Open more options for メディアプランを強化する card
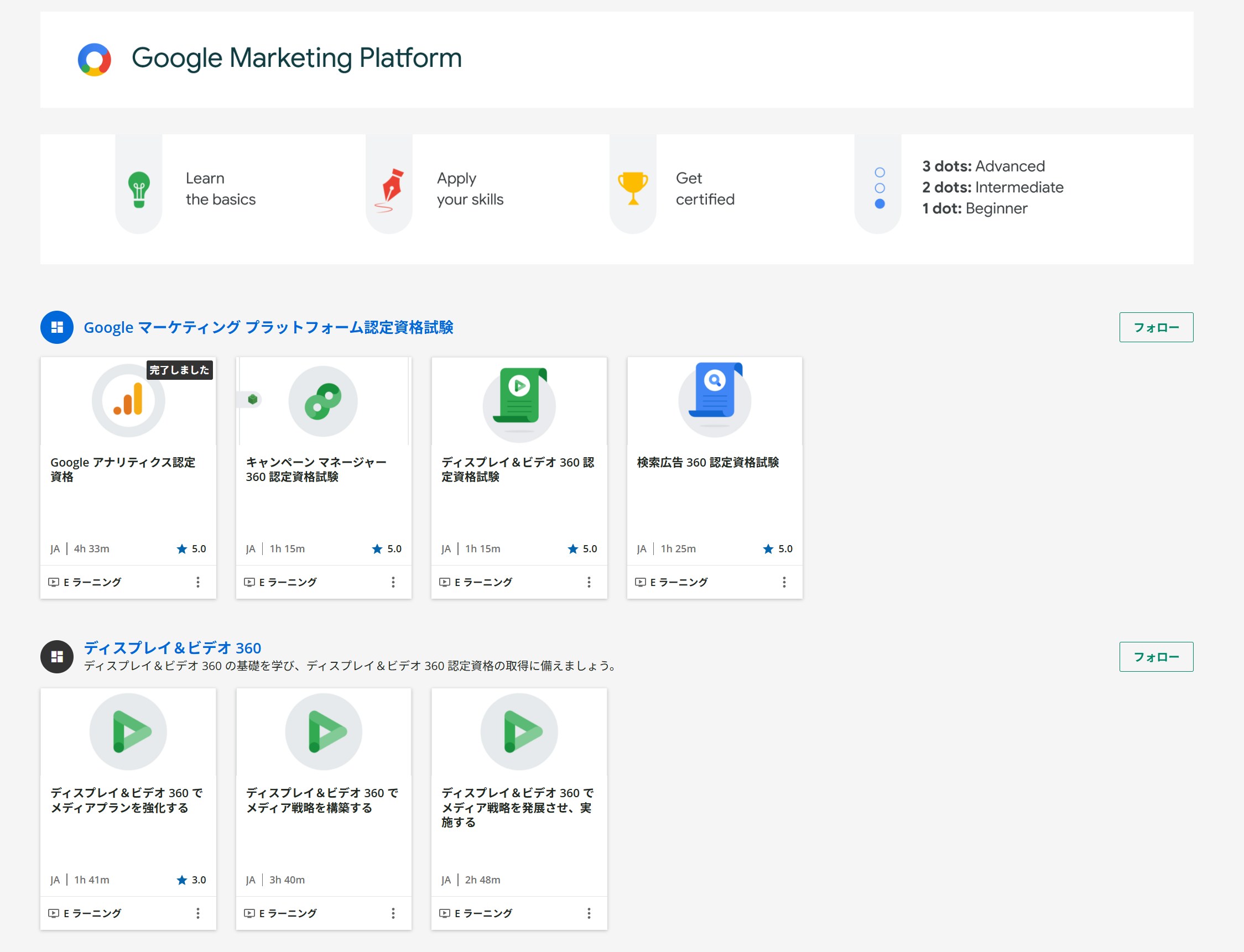Viewport: 1244px width, 952px height. click(x=198, y=913)
